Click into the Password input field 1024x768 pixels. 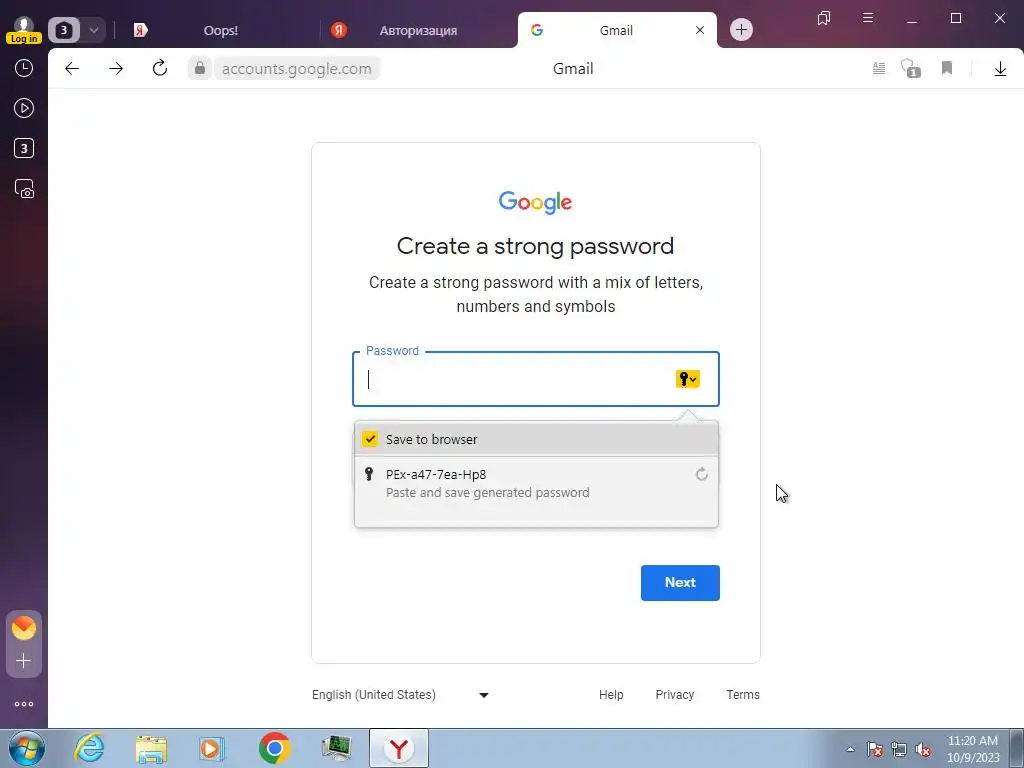[516, 379]
